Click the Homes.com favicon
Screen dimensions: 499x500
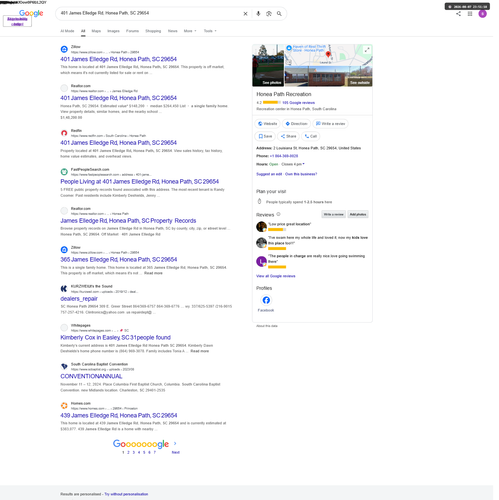(64, 406)
